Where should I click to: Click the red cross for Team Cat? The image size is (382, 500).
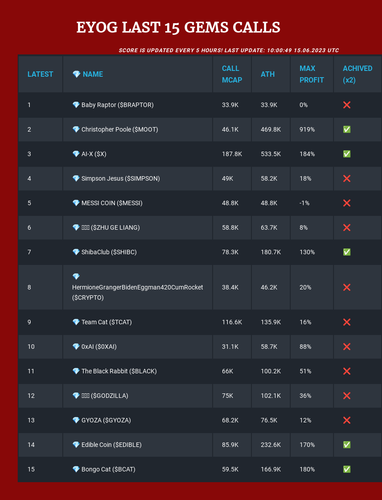click(x=347, y=322)
